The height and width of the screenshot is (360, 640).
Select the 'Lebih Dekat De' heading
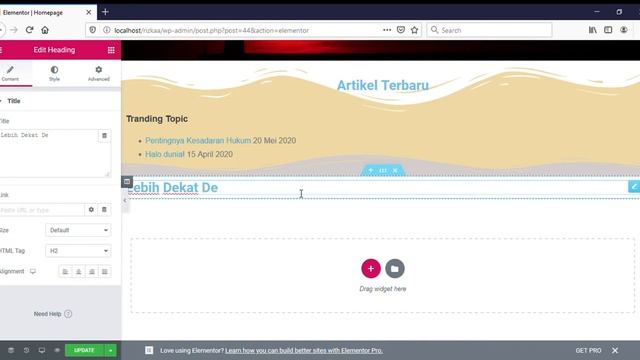click(173, 188)
